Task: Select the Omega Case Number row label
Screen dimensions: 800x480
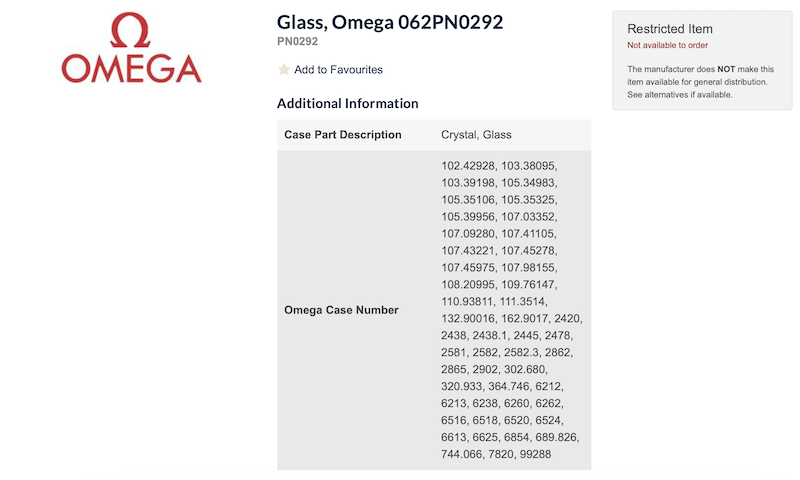Action: [x=342, y=310]
